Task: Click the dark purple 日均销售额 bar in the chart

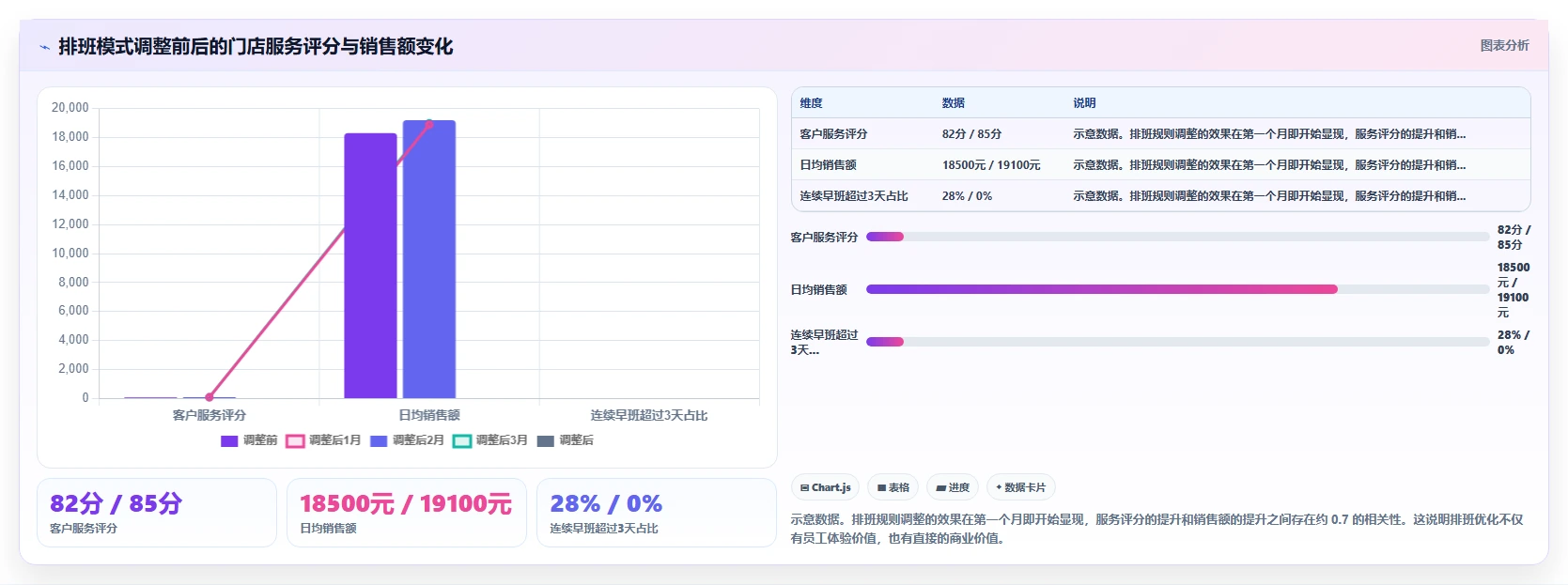Action: coord(370,266)
